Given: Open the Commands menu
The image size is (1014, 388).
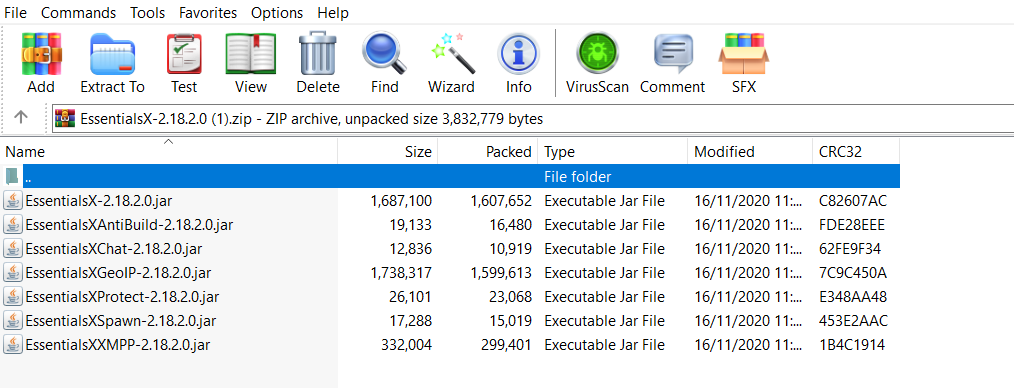Looking at the screenshot, I should pos(78,12).
